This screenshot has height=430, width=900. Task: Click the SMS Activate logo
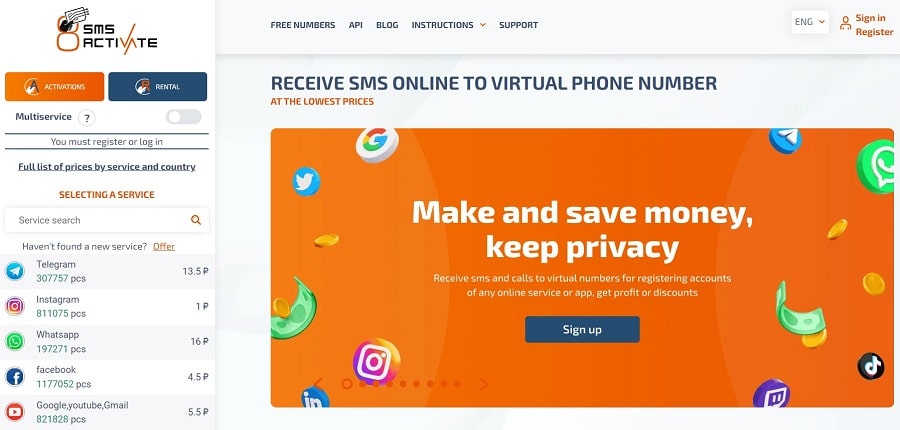107,30
